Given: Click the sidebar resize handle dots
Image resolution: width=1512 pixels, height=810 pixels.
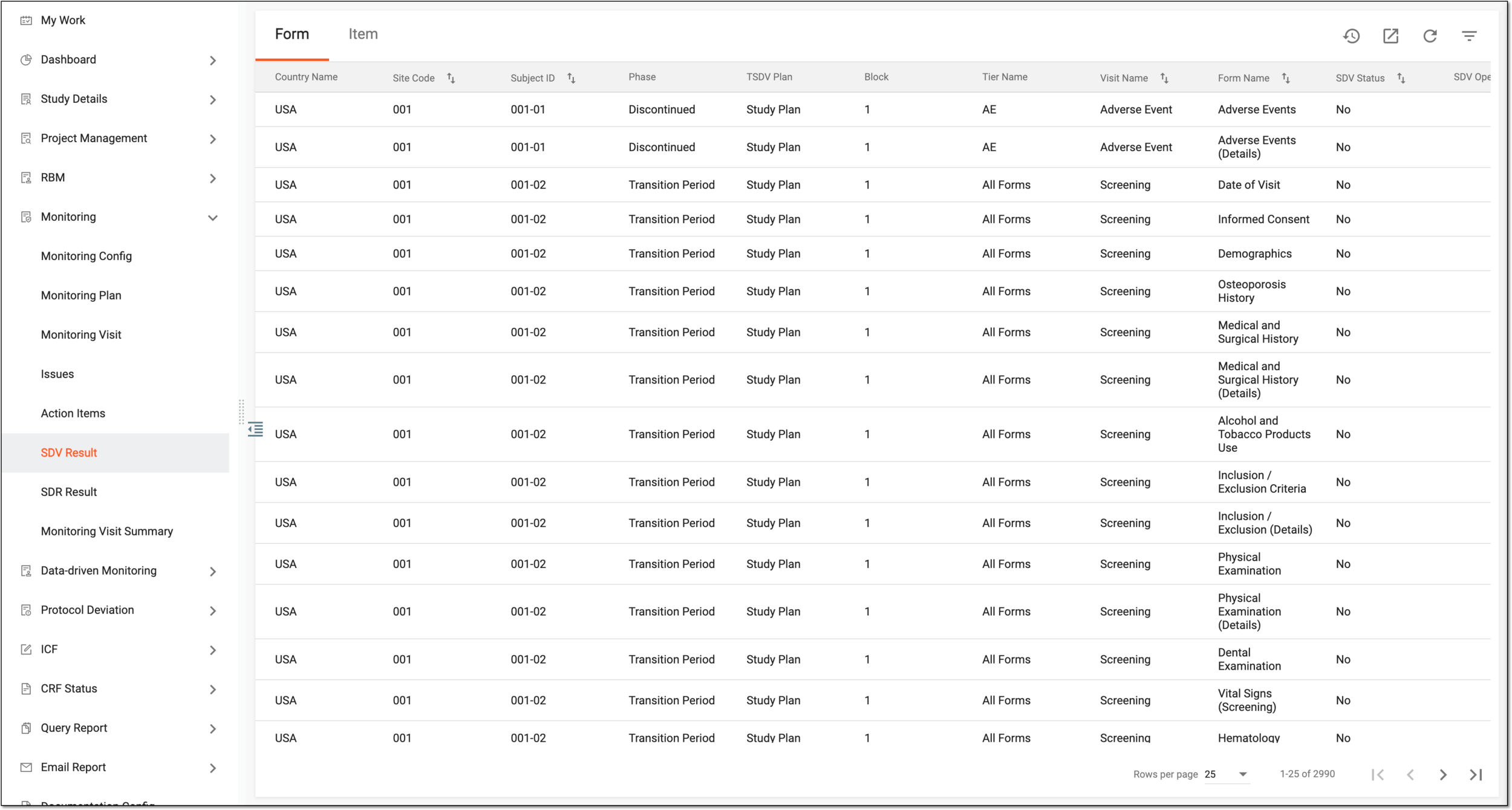Looking at the screenshot, I should click(x=241, y=411).
